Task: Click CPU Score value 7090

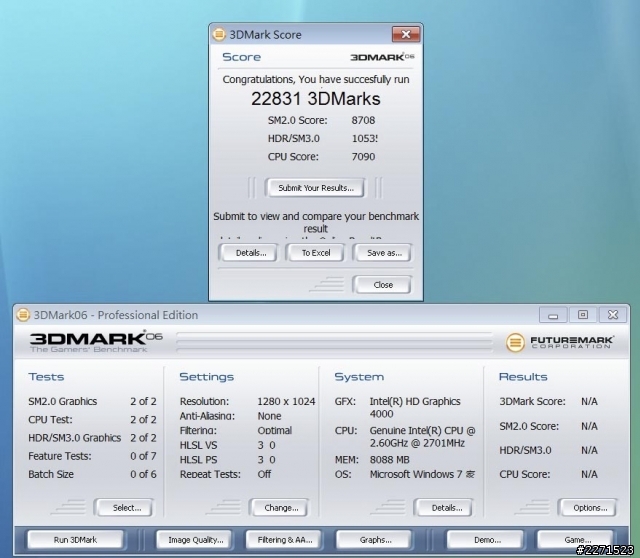Action: click(363, 156)
